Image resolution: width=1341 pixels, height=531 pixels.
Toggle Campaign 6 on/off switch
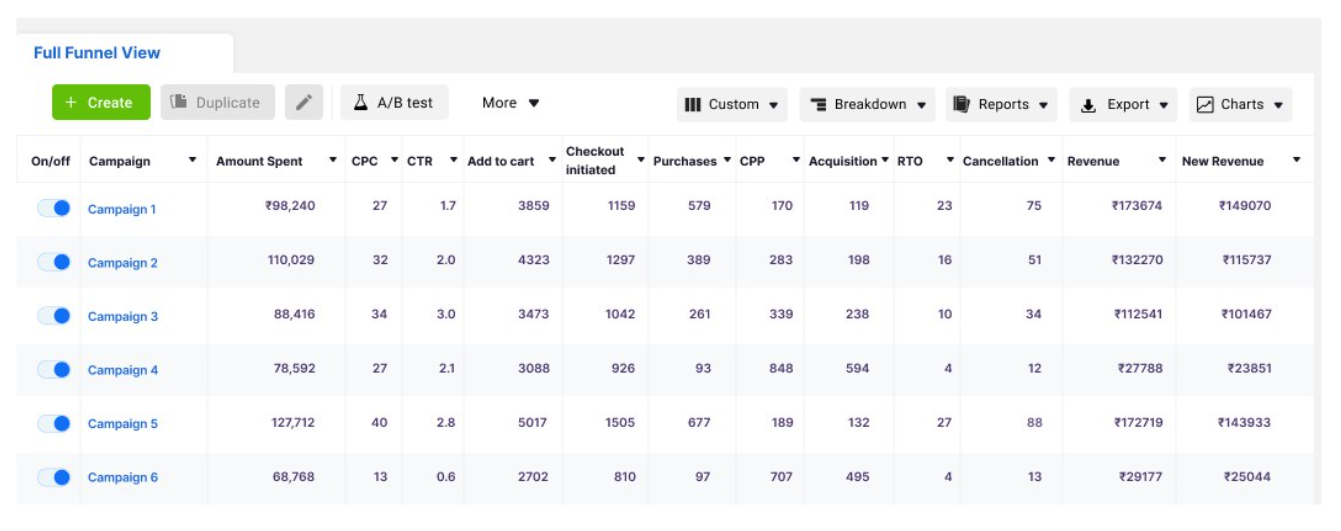click(x=54, y=477)
